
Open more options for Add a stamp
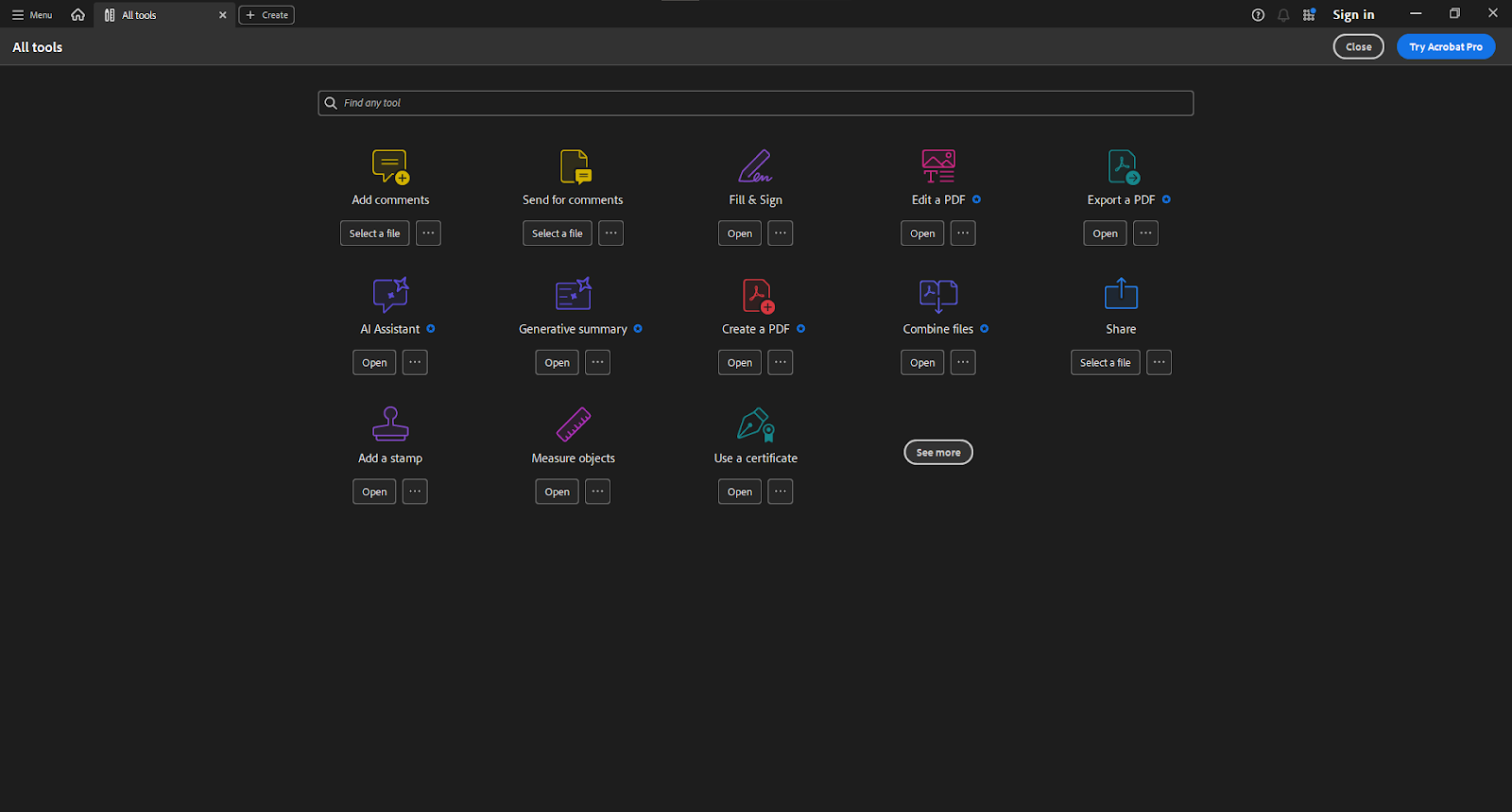tap(415, 492)
